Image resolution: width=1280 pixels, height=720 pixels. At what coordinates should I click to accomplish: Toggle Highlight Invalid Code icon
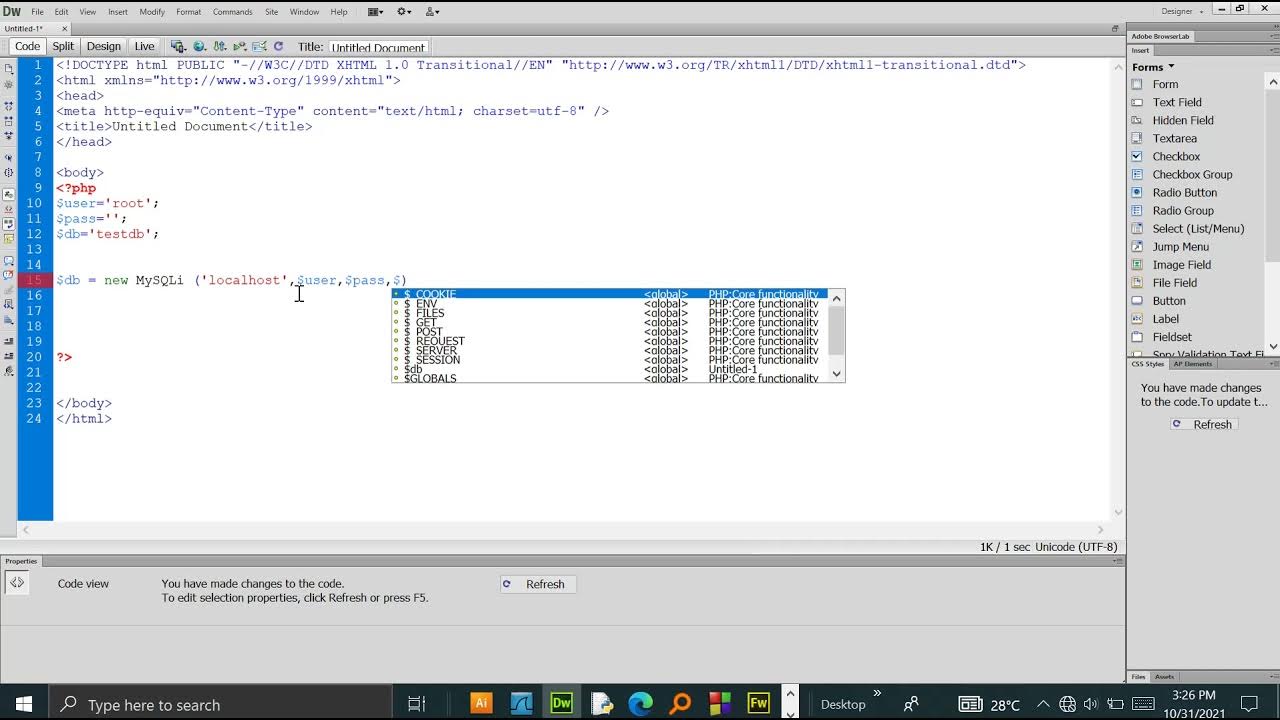9,209
